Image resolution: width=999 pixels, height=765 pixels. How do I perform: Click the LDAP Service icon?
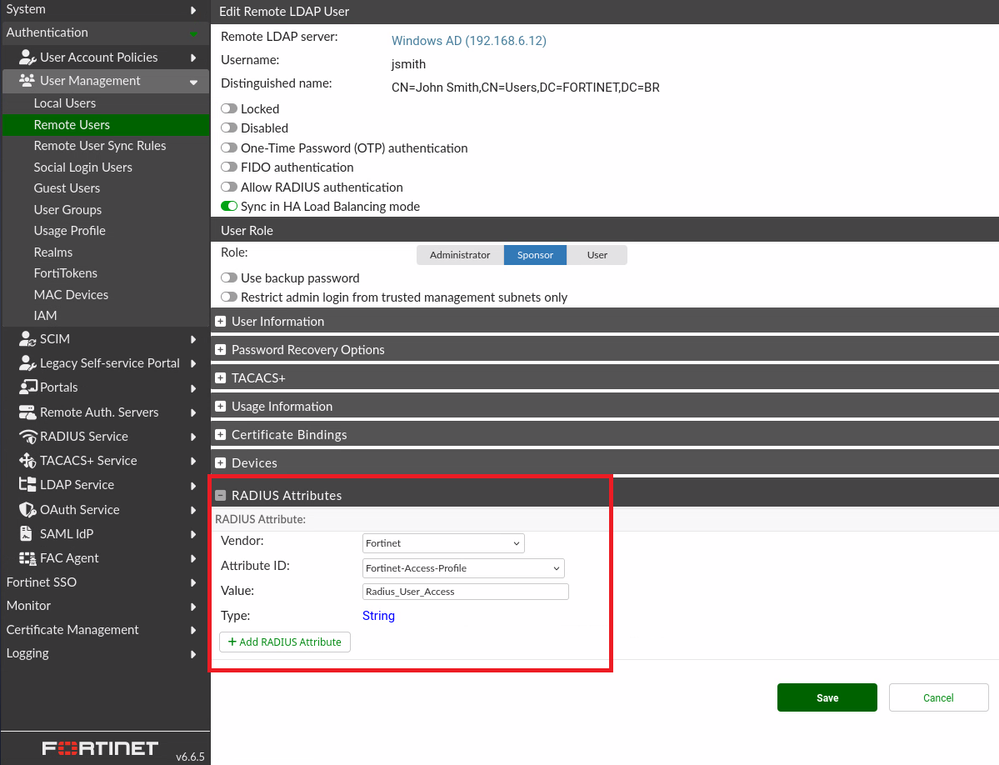(28, 485)
